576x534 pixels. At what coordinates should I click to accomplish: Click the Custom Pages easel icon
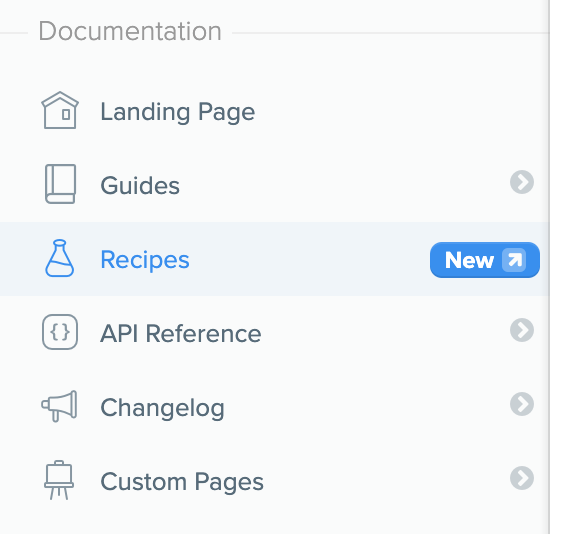coord(59,480)
